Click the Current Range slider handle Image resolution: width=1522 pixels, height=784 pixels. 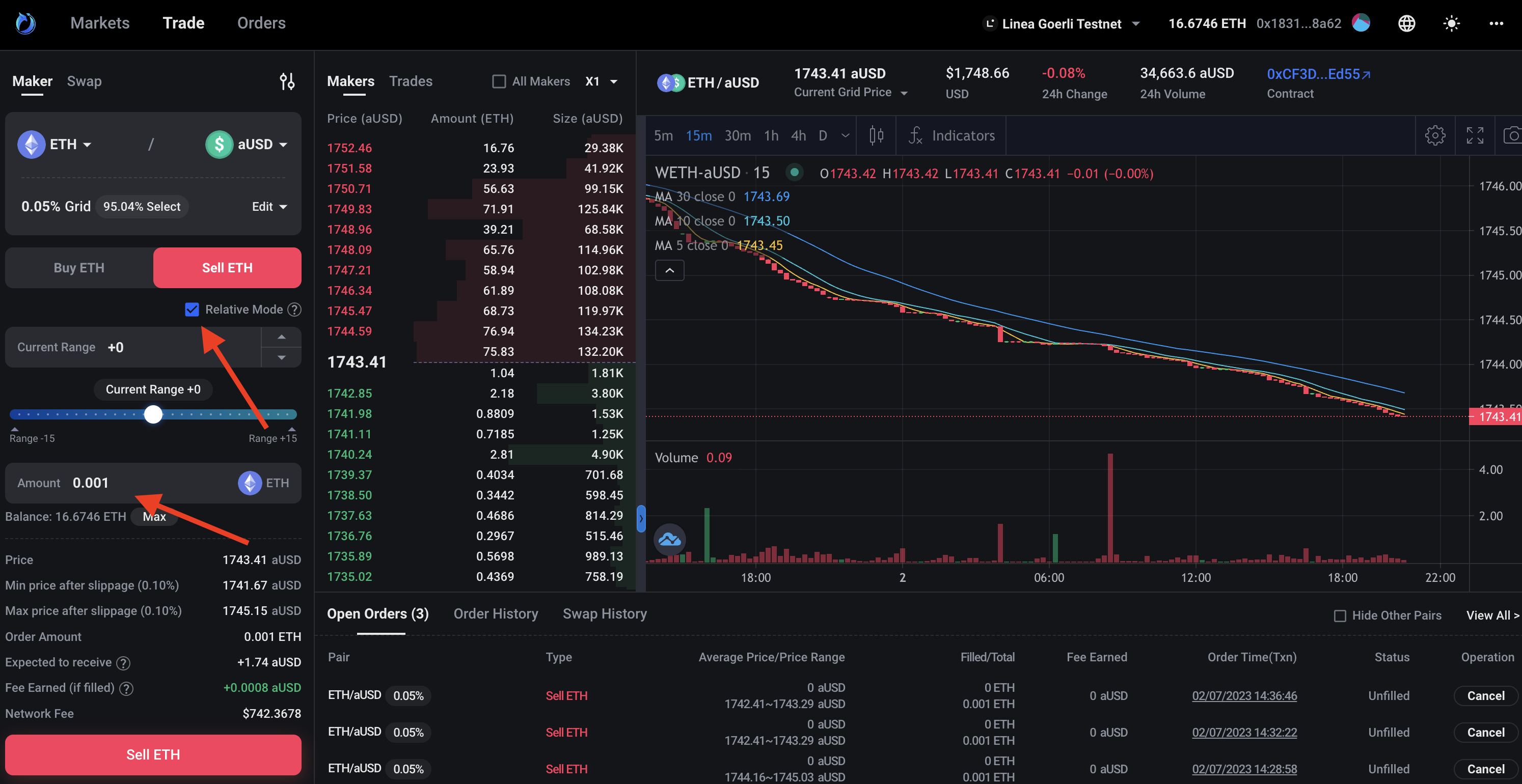153,414
